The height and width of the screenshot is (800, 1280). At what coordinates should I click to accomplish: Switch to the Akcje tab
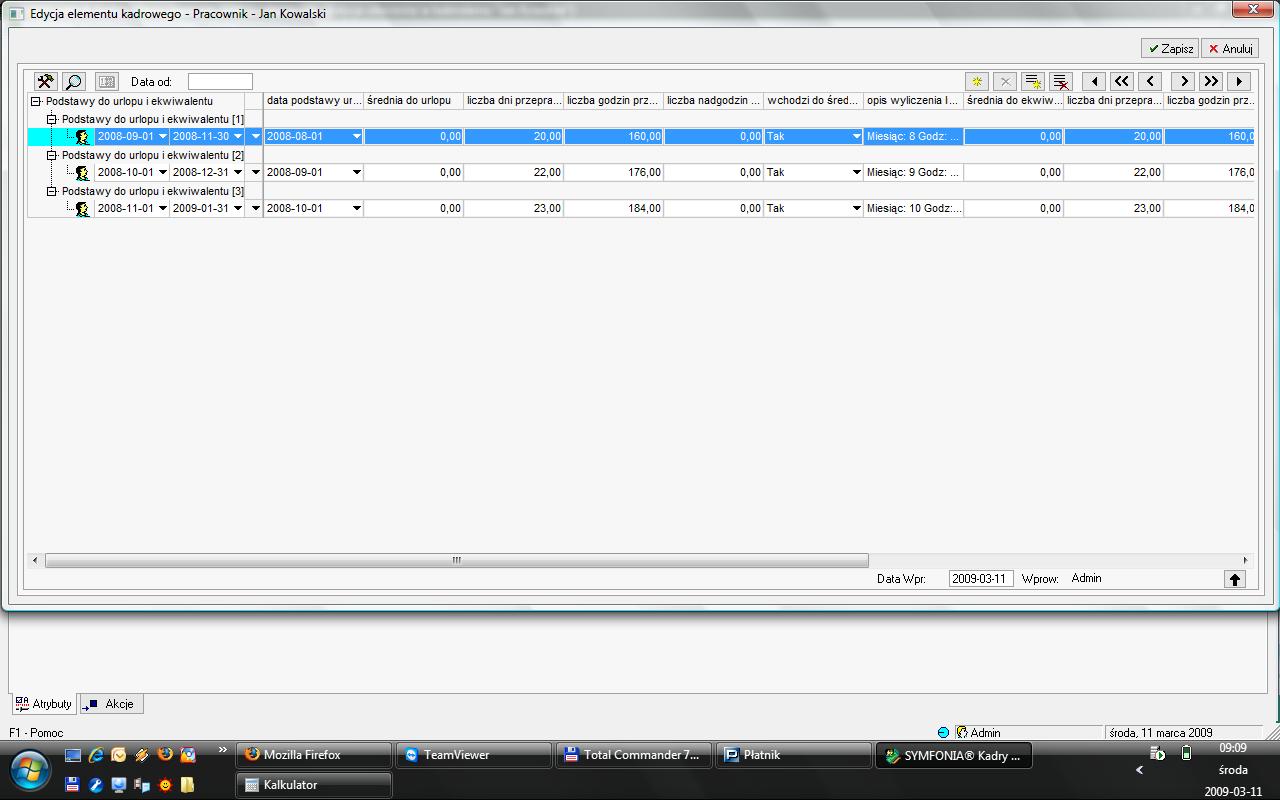[112, 704]
